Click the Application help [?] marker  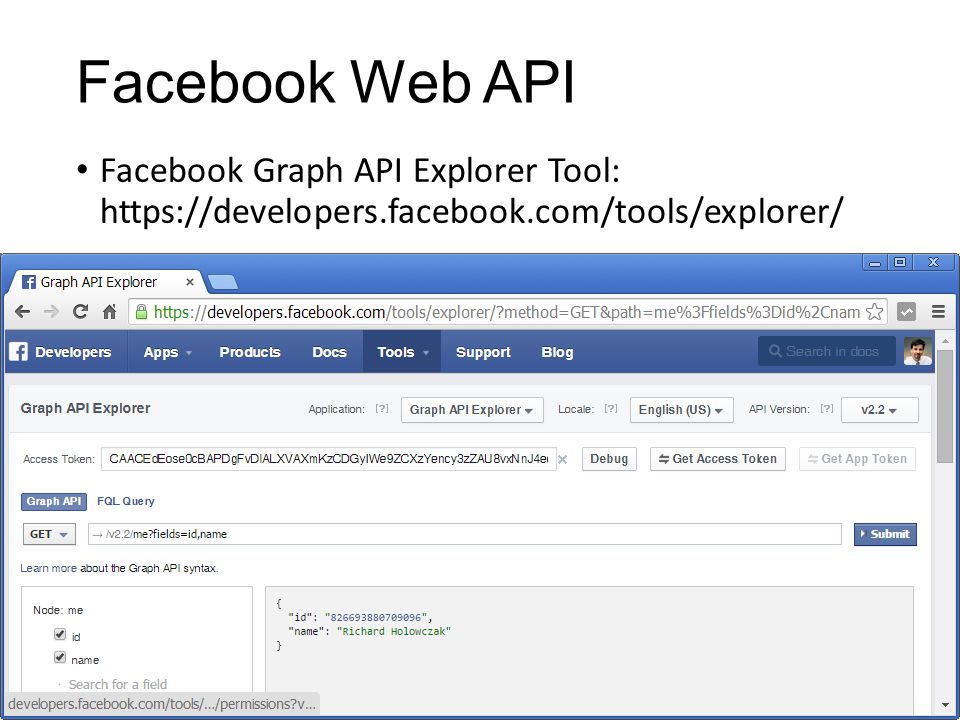click(x=381, y=408)
